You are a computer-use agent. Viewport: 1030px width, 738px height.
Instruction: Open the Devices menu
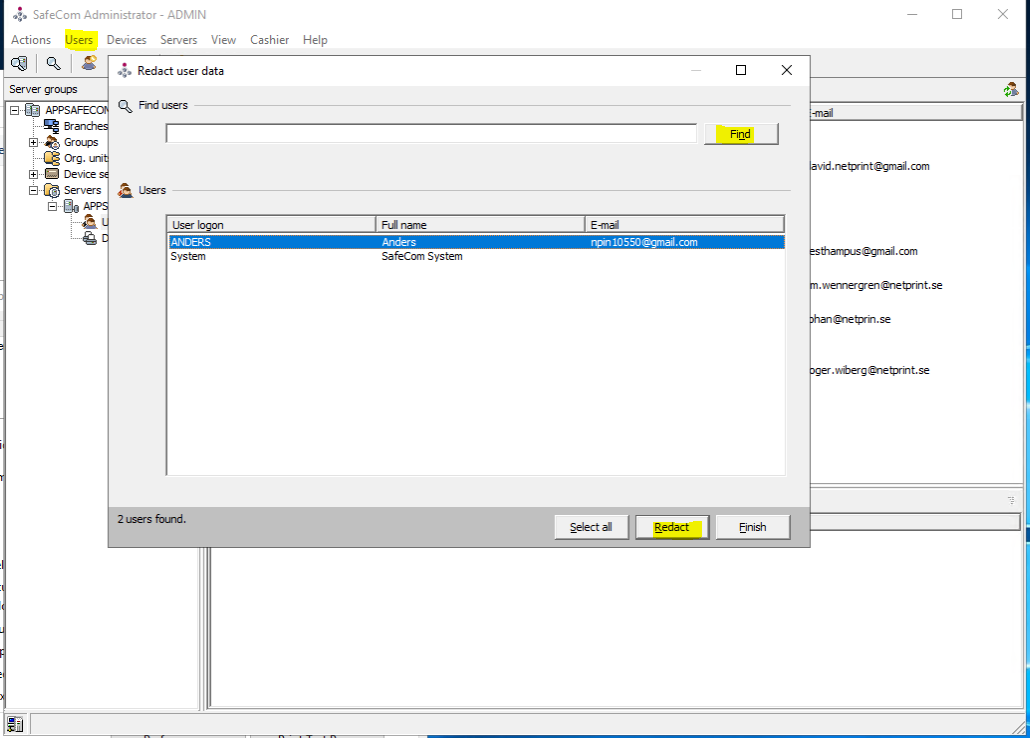pos(126,40)
